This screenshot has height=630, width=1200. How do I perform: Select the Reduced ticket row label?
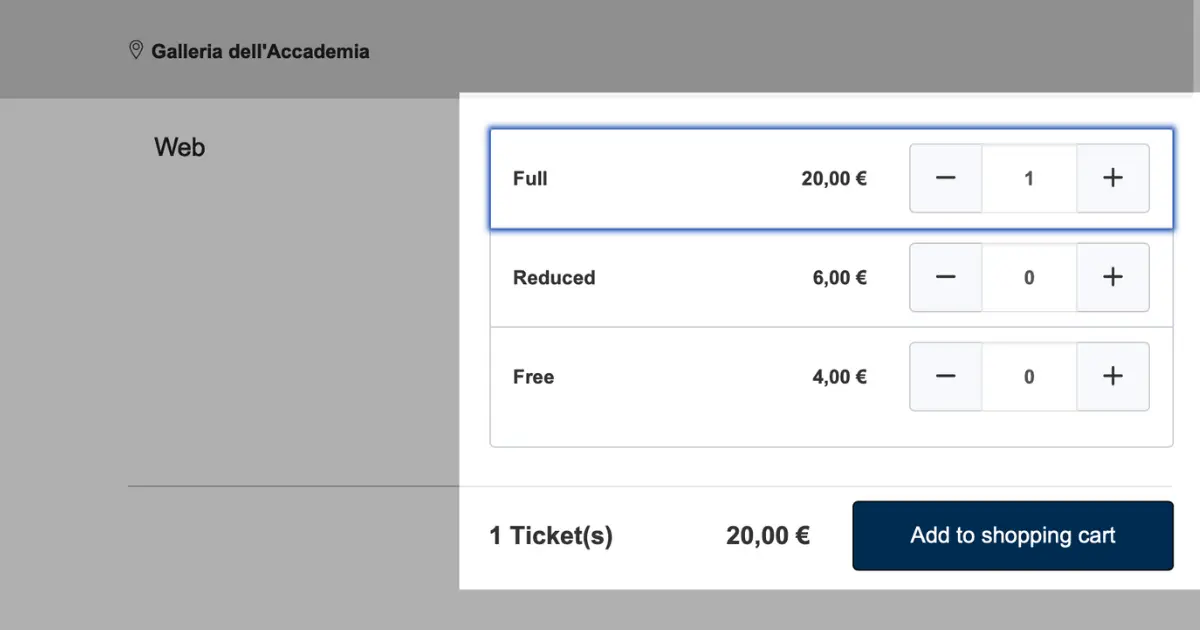coord(554,278)
